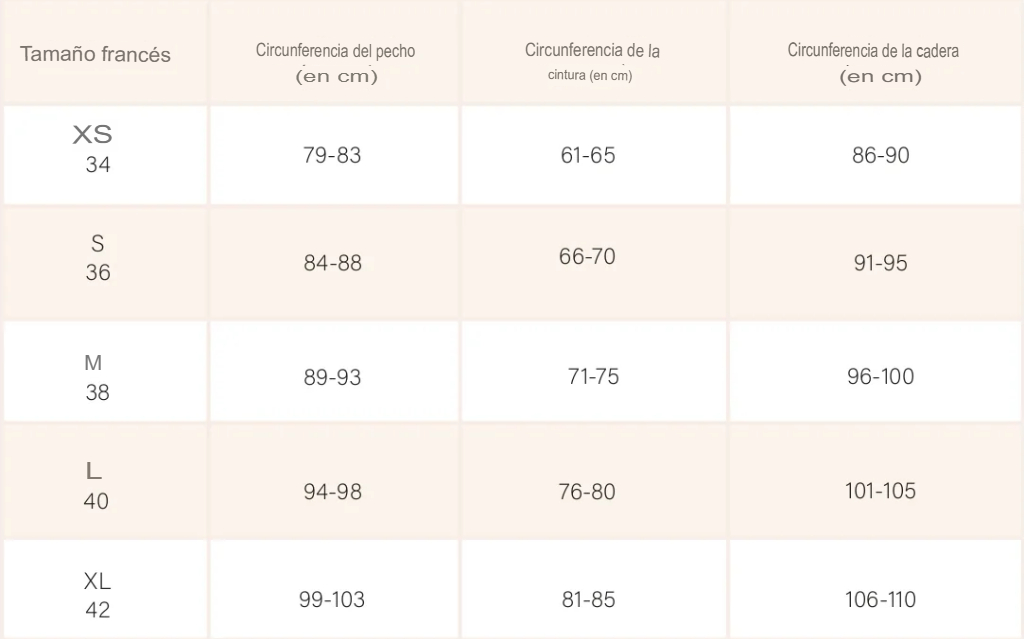Click chest measurement 79-83
The height and width of the screenshot is (639, 1024).
coord(332,155)
